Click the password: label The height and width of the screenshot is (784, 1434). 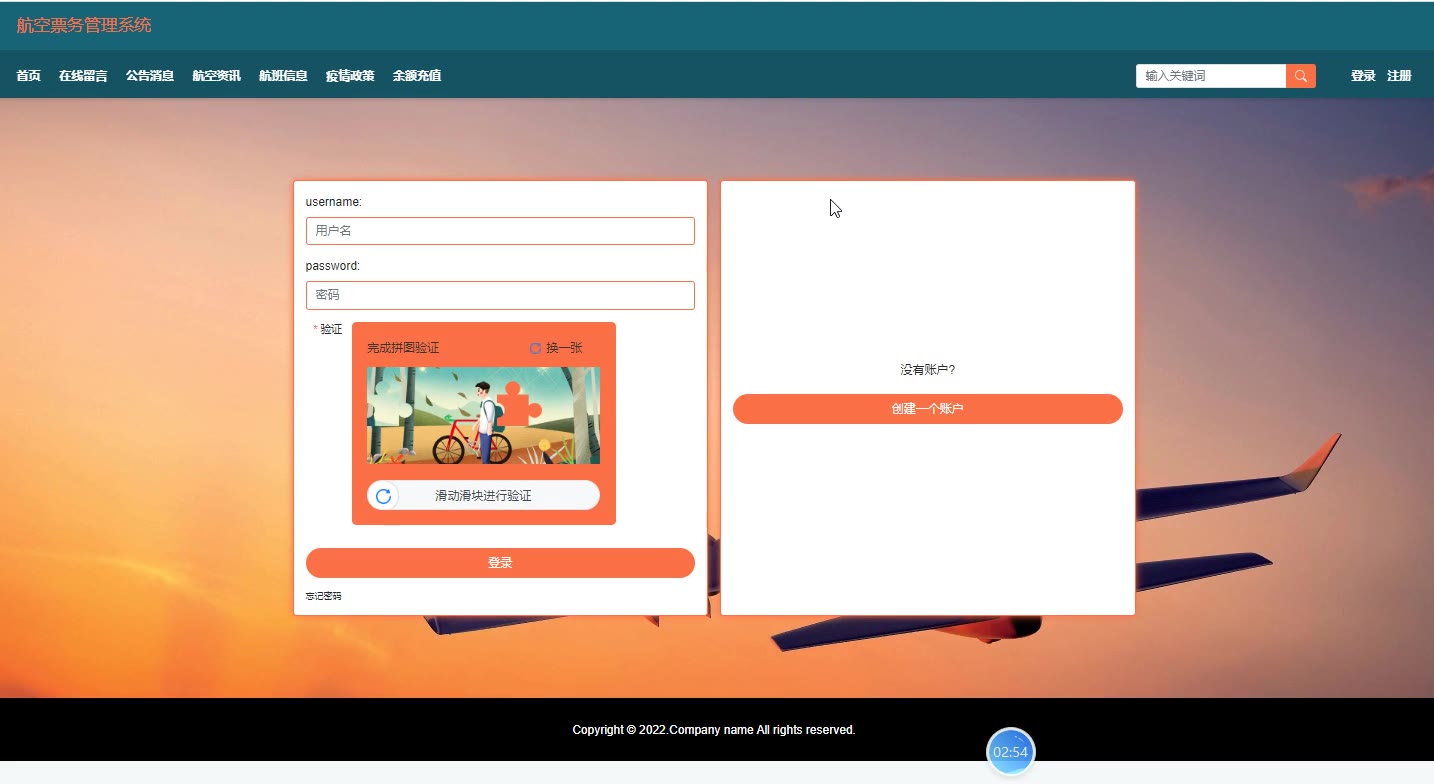pos(333,266)
